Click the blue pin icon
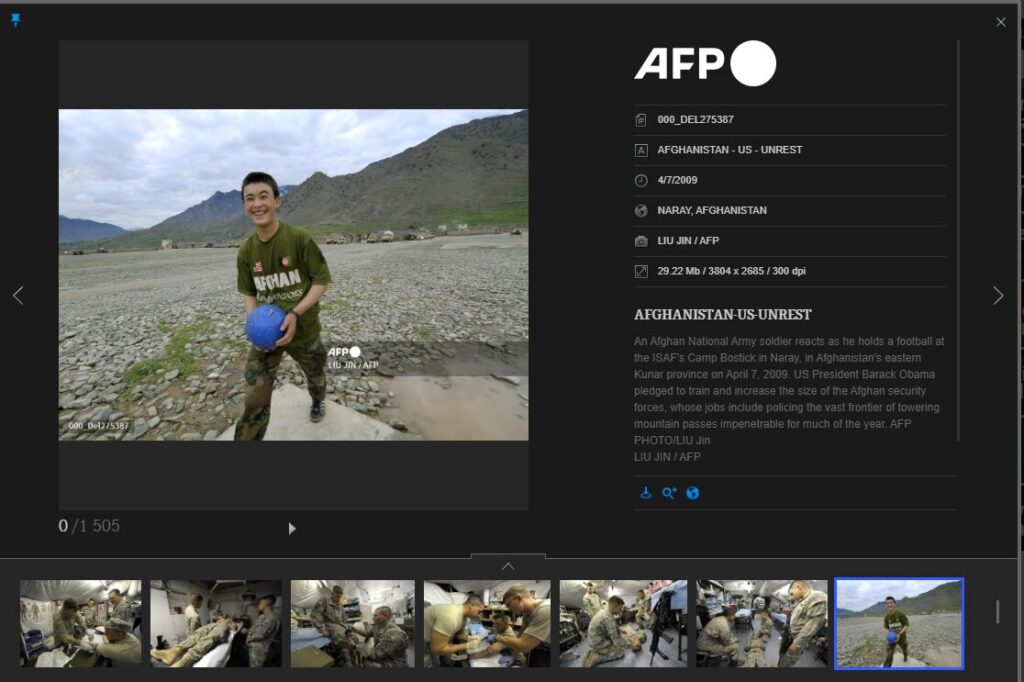The height and width of the screenshot is (682, 1024). pyautogui.click(x=15, y=20)
